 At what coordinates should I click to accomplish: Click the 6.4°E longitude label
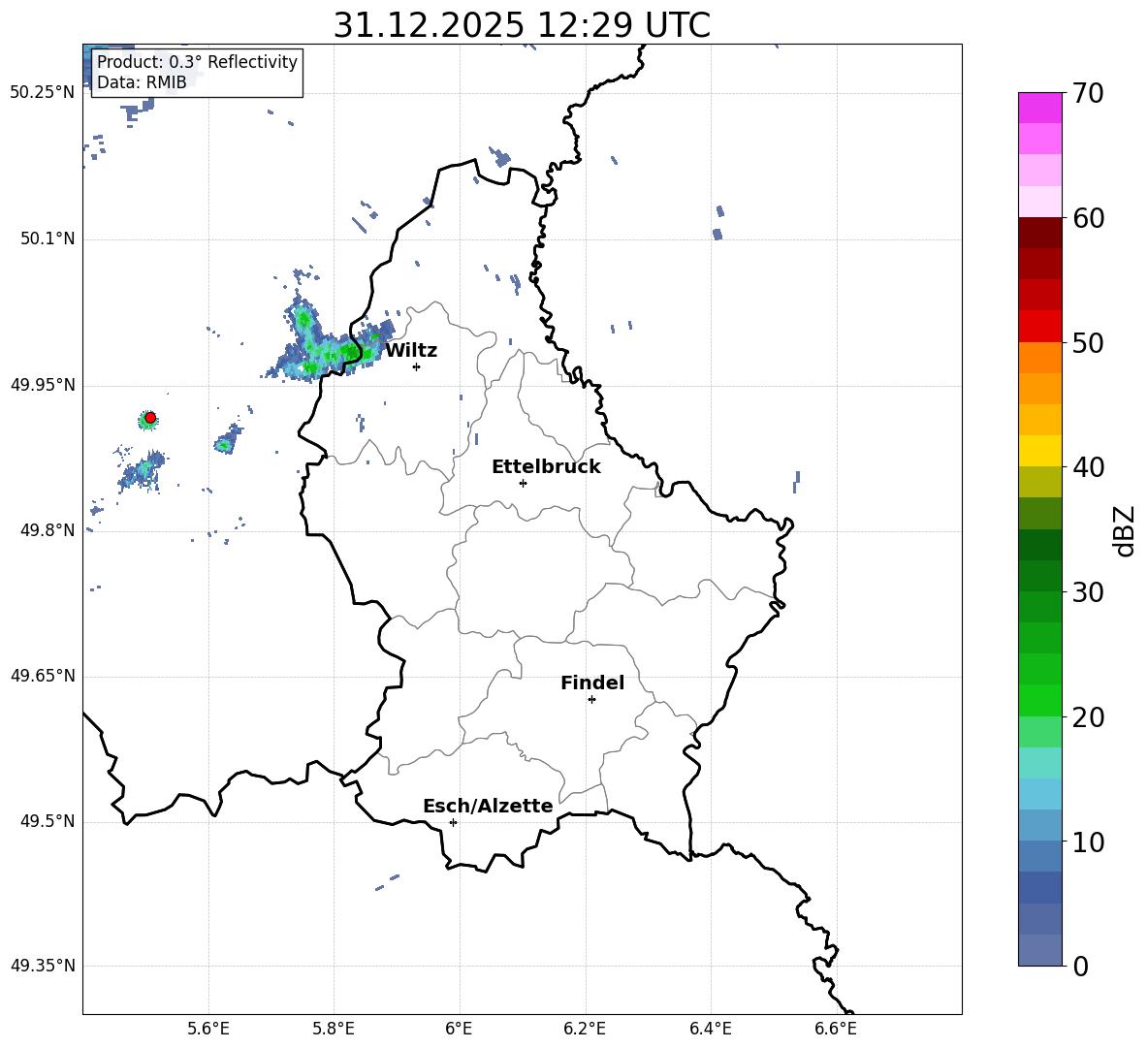[x=710, y=1029]
